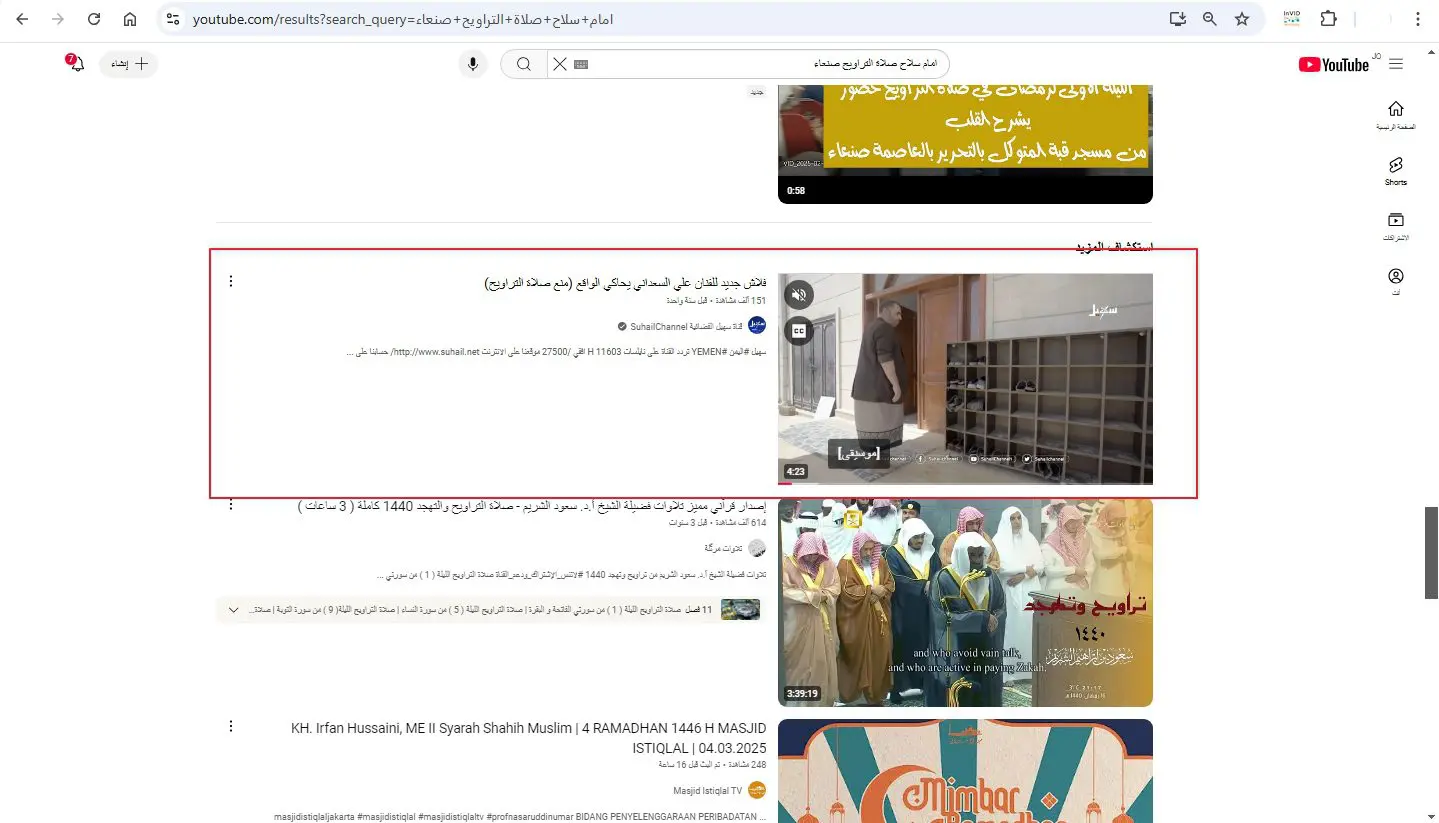The image size is (1439, 823).
Task: Open the InVID extension
Action: coord(1291,19)
